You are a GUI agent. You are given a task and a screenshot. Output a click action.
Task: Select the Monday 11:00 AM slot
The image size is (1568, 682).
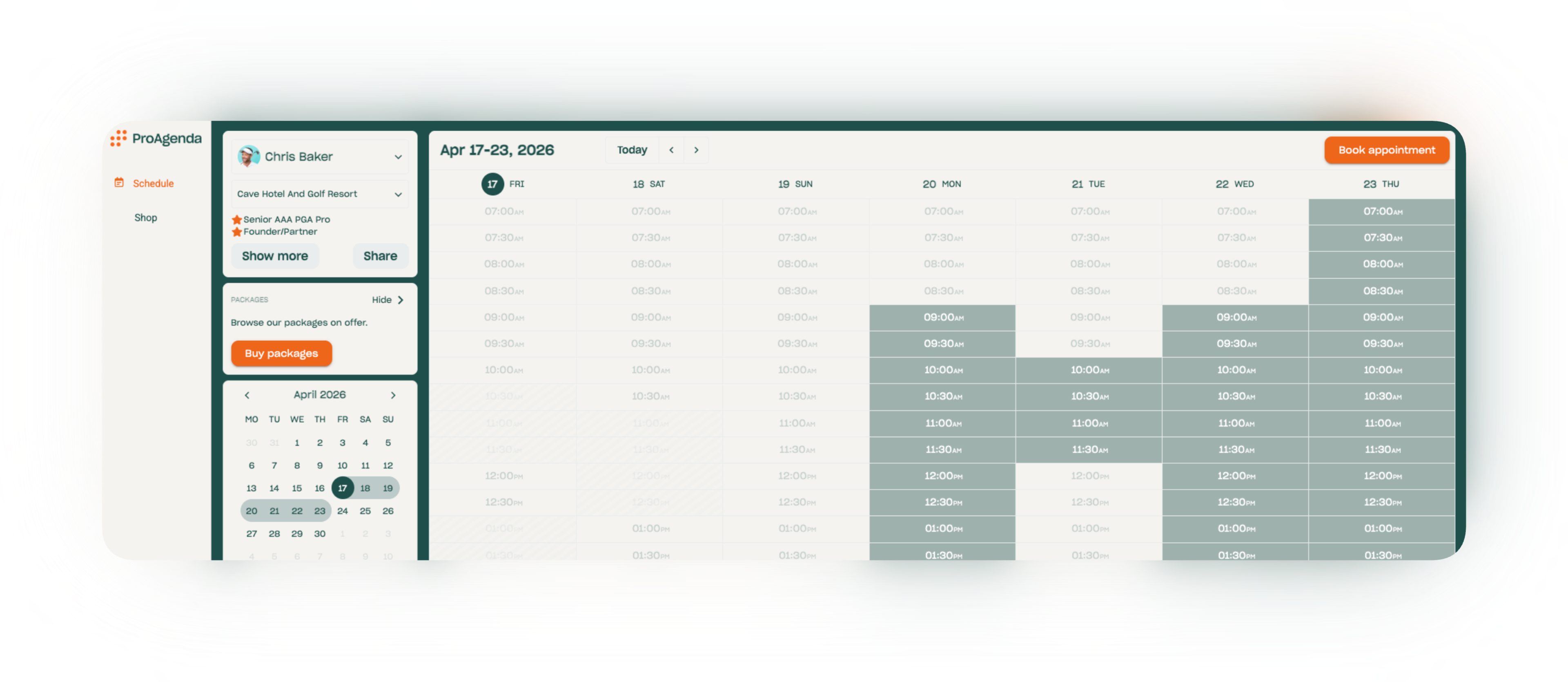click(942, 423)
